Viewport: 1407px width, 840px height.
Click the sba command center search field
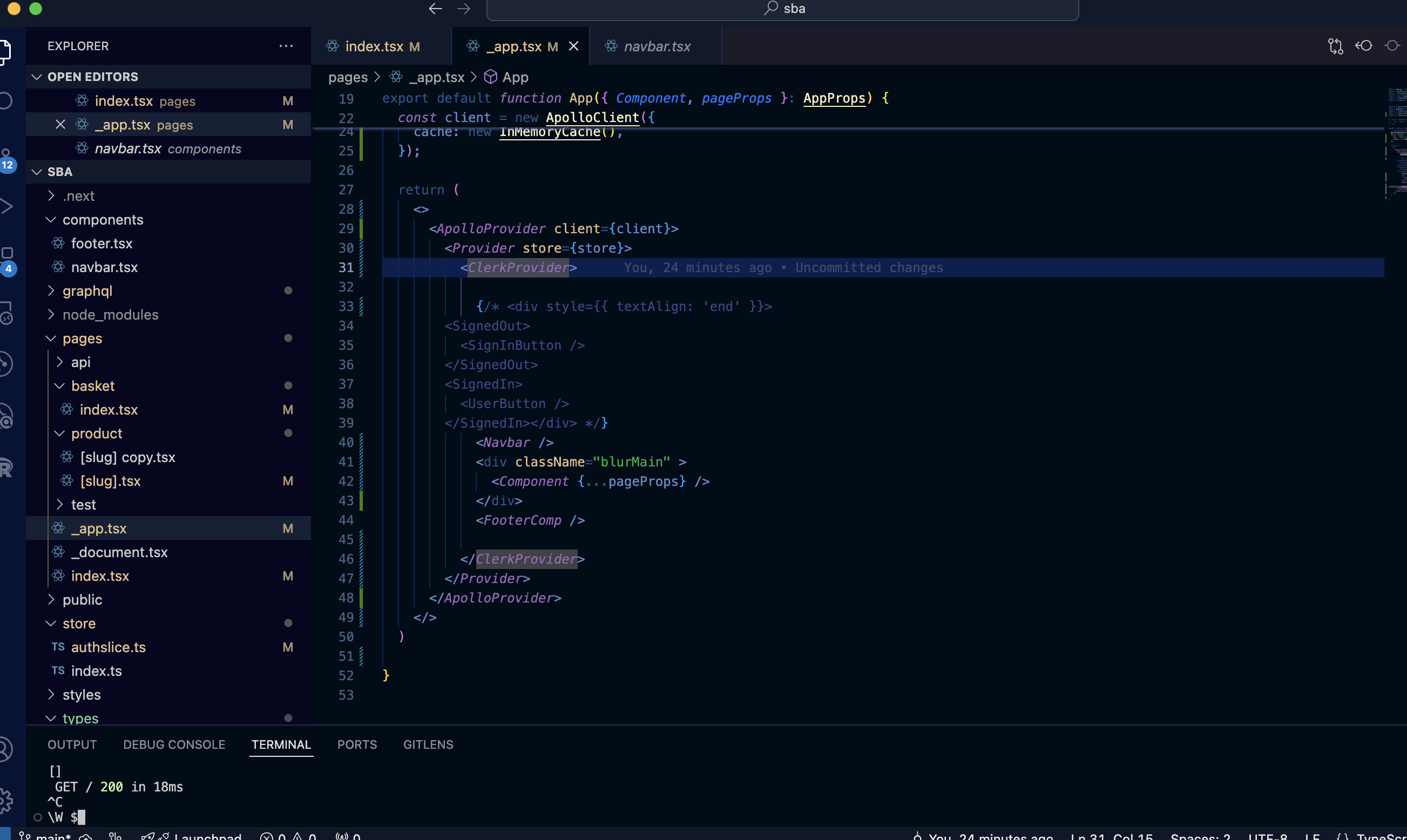click(782, 9)
